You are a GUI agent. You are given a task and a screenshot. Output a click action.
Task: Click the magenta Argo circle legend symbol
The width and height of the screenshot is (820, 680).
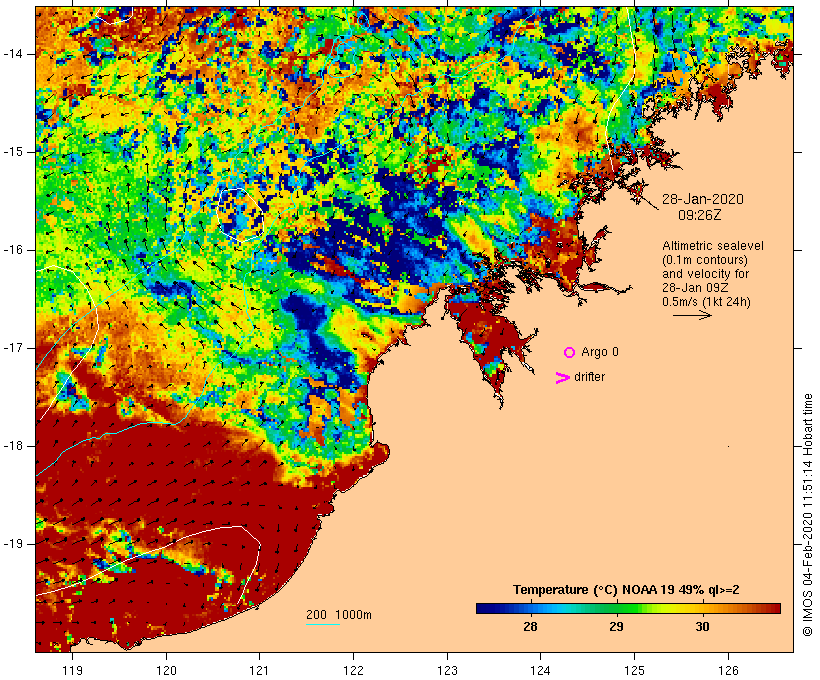pos(570,353)
